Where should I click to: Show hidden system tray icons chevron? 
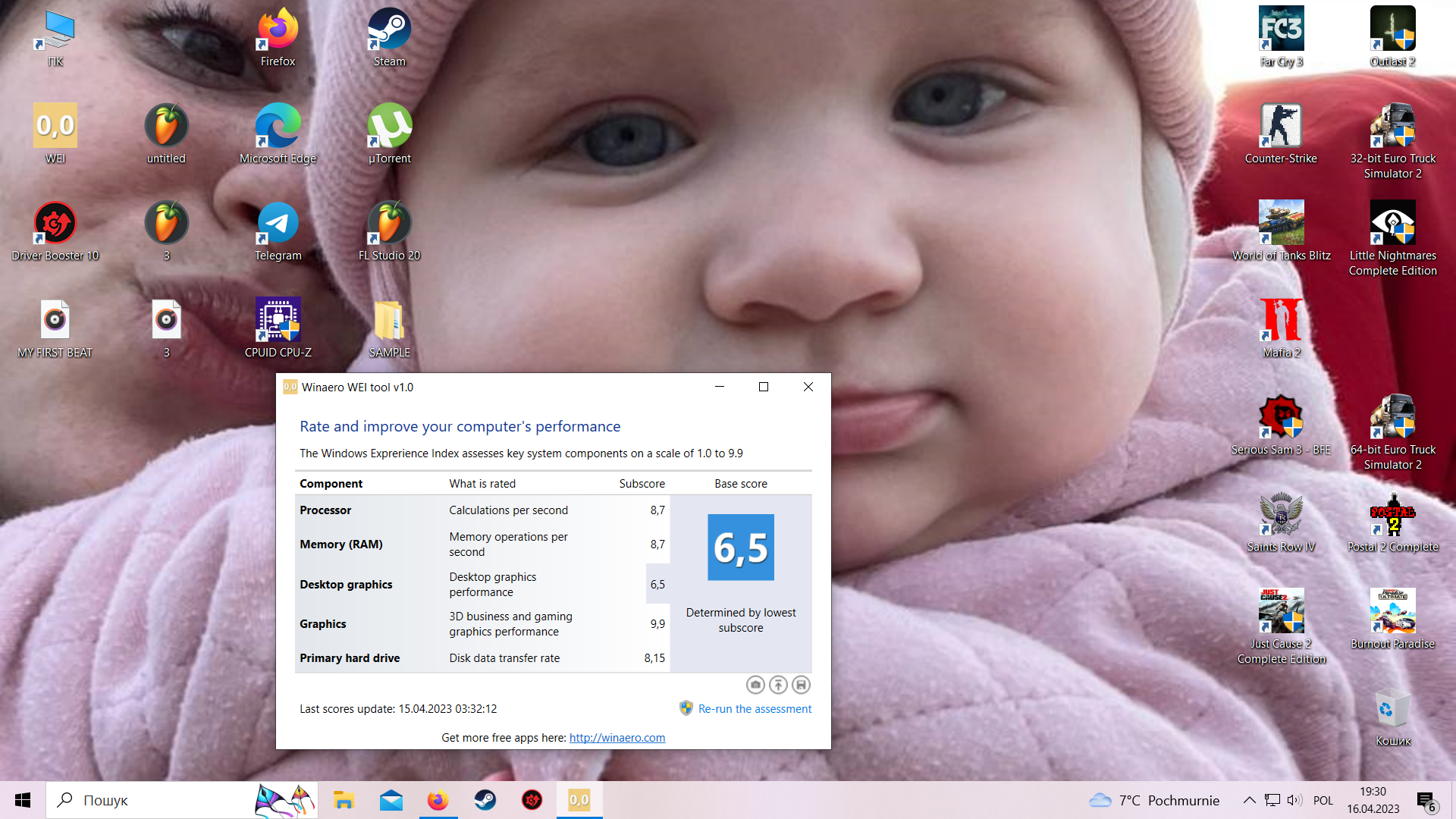pyautogui.click(x=1250, y=800)
